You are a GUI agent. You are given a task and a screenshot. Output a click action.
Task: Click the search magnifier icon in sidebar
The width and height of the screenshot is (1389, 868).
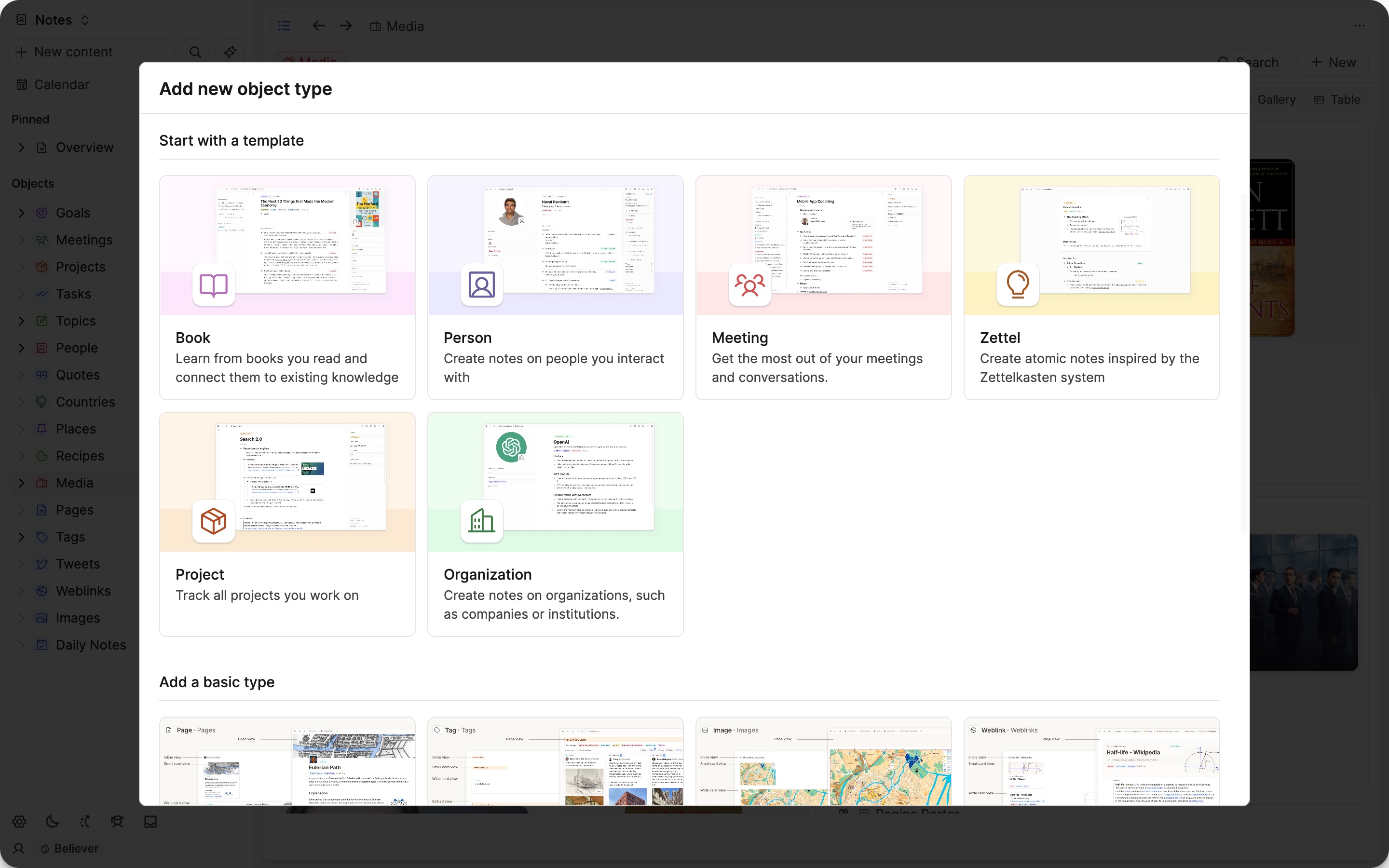(x=195, y=52)
